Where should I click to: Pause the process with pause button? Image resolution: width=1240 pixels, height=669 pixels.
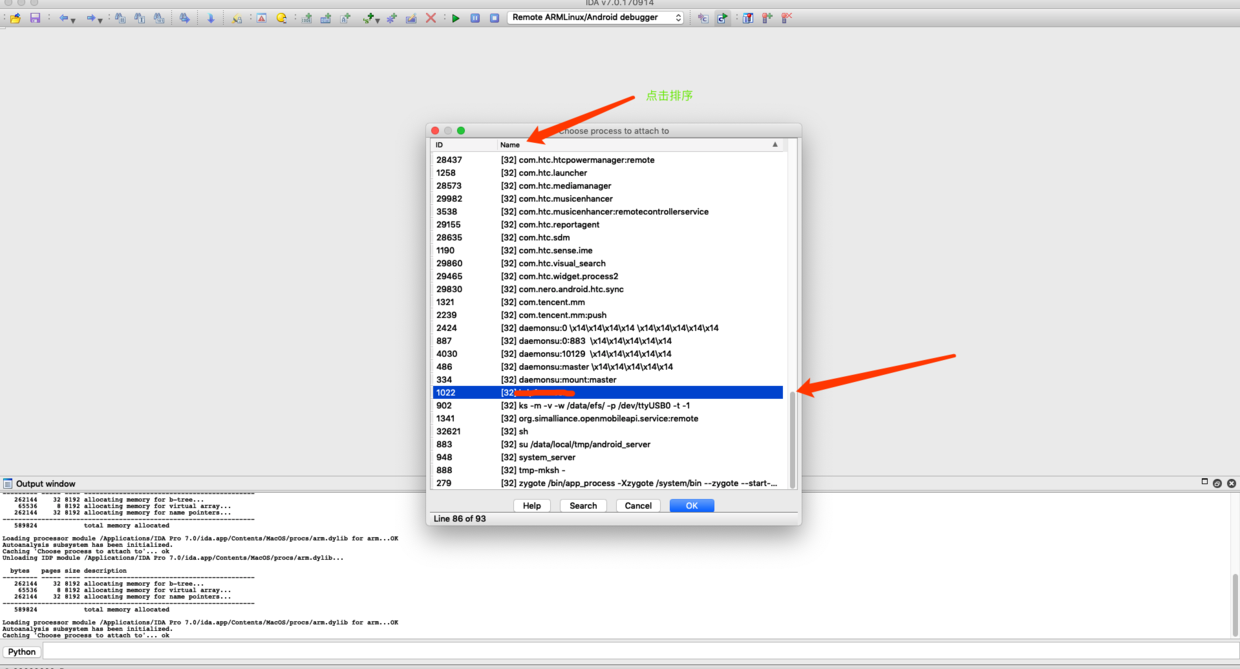[x=475, y=18]
